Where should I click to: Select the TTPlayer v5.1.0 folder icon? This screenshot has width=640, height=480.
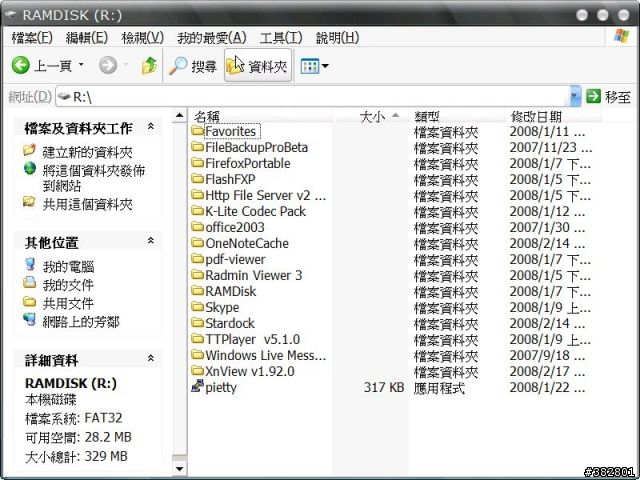[x=198, y=339]
